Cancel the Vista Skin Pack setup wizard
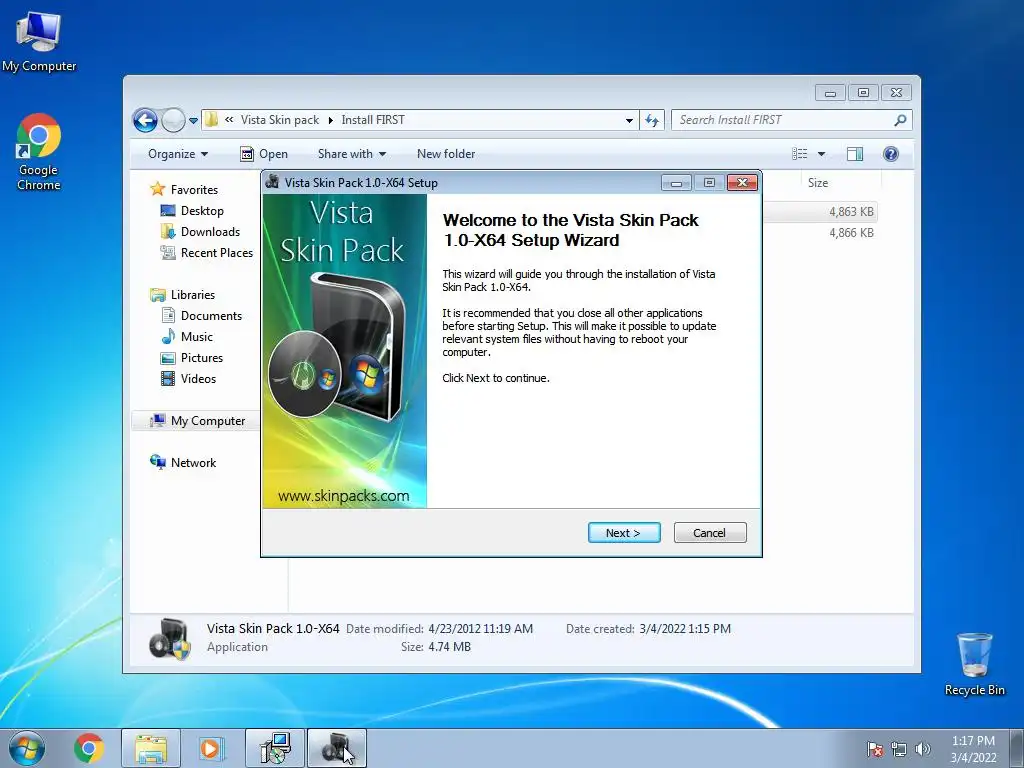Viewport: 1024px width, 768px height. coord(709,533)
